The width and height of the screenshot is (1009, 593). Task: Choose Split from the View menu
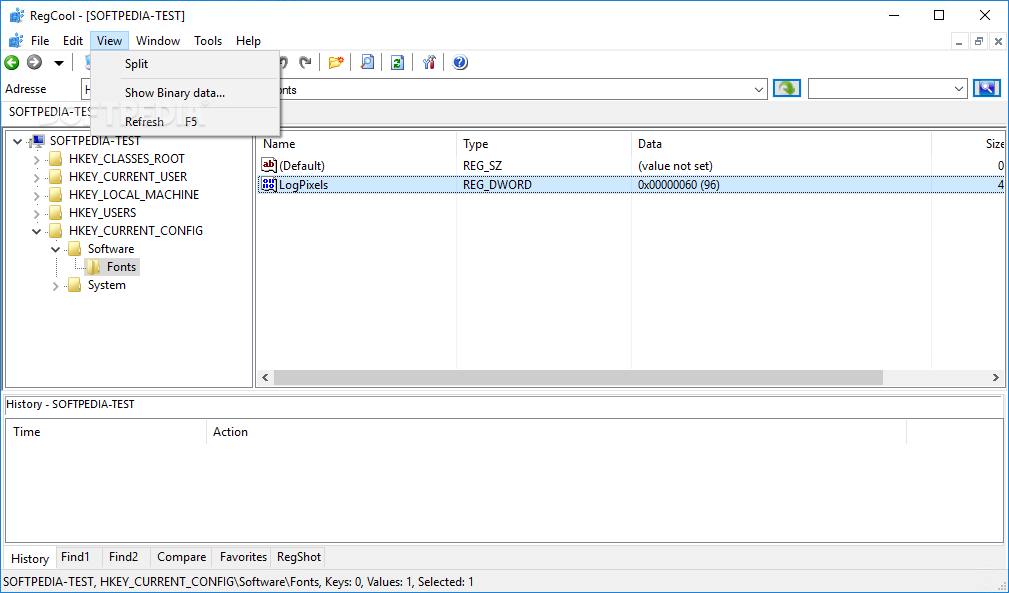[x=185, y=64]
